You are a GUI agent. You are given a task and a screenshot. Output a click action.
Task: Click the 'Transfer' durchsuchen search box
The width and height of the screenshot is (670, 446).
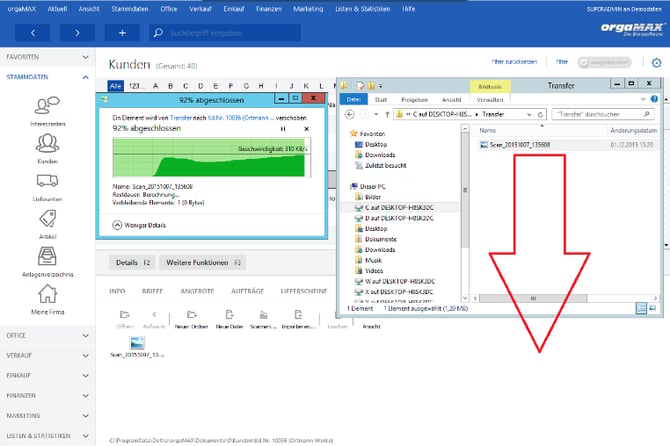(x=604, y=114)
